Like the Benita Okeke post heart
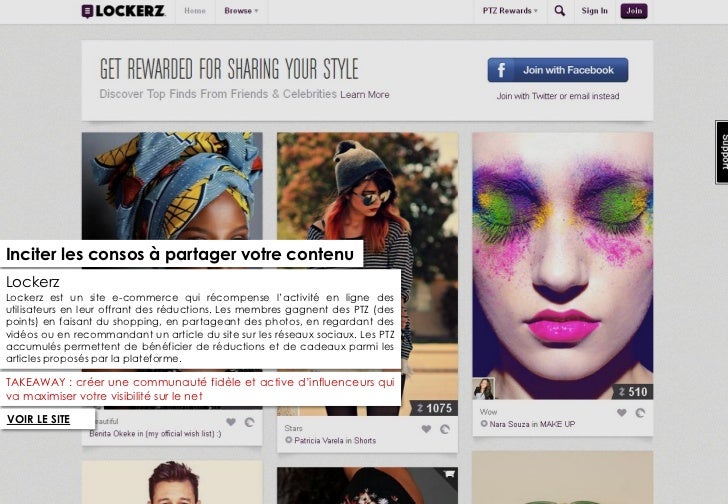This screenshot has width=728, height=504. click(x=231, y=422)
